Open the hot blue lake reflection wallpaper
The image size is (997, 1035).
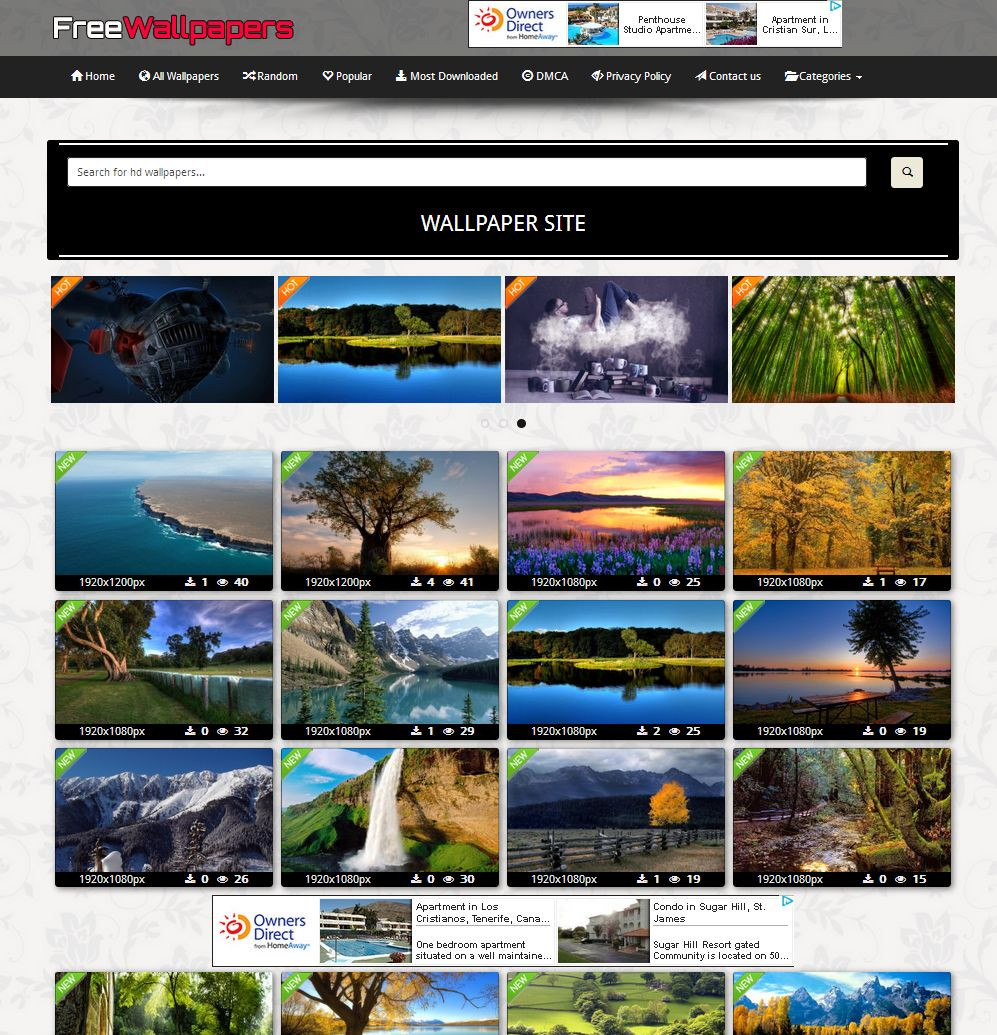pyautogui.click(x=390, y=339)
